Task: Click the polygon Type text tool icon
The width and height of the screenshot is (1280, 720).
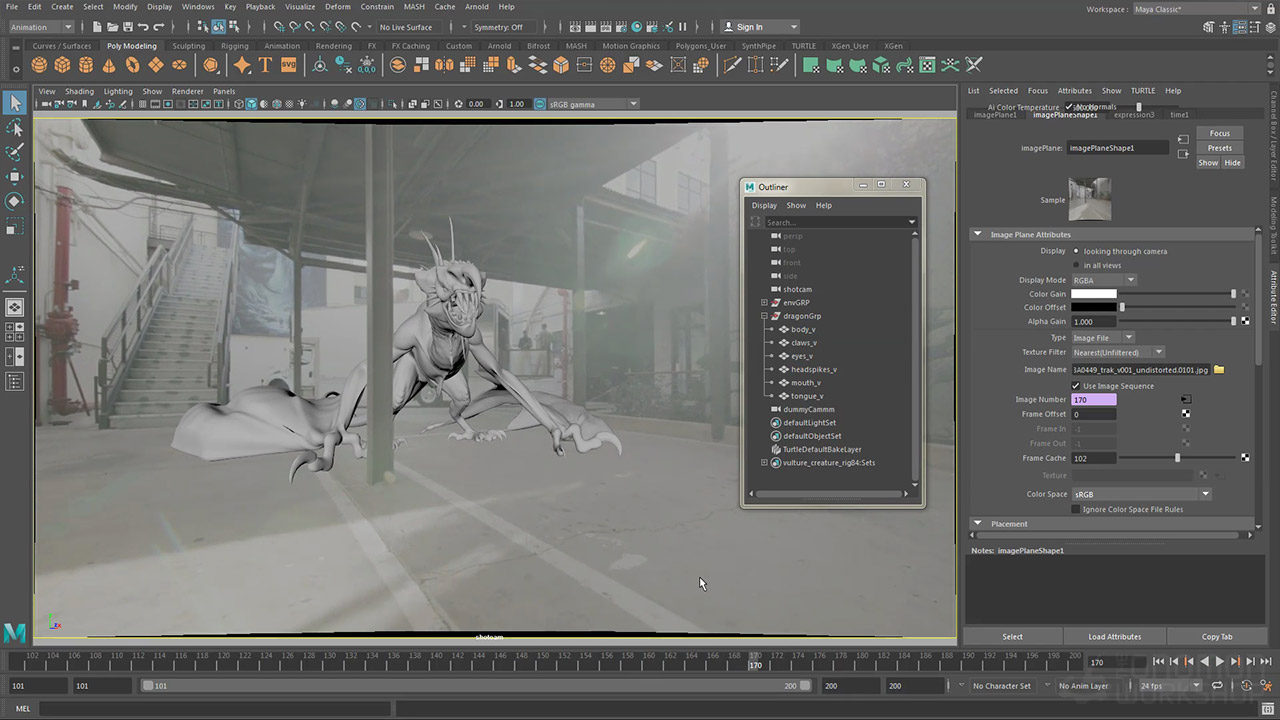Action: pos(265,65)
